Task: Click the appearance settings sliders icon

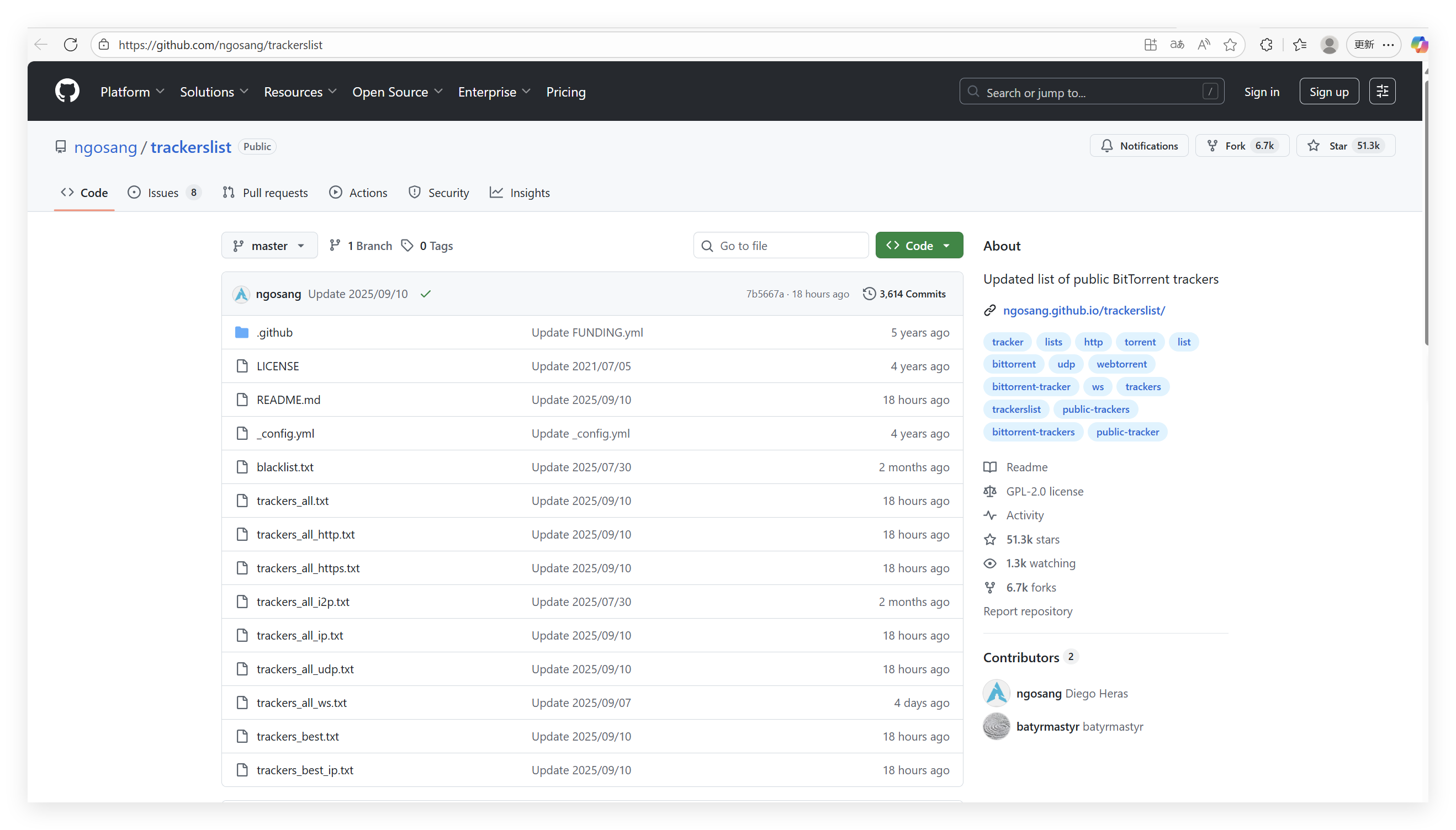Action: pyautogui.click(x=1382, y=91)
